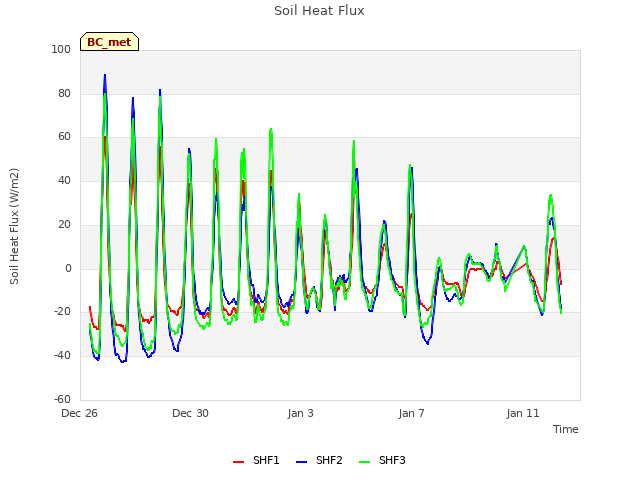Click the -20 y-axis tick label

(x=62, y=311)
